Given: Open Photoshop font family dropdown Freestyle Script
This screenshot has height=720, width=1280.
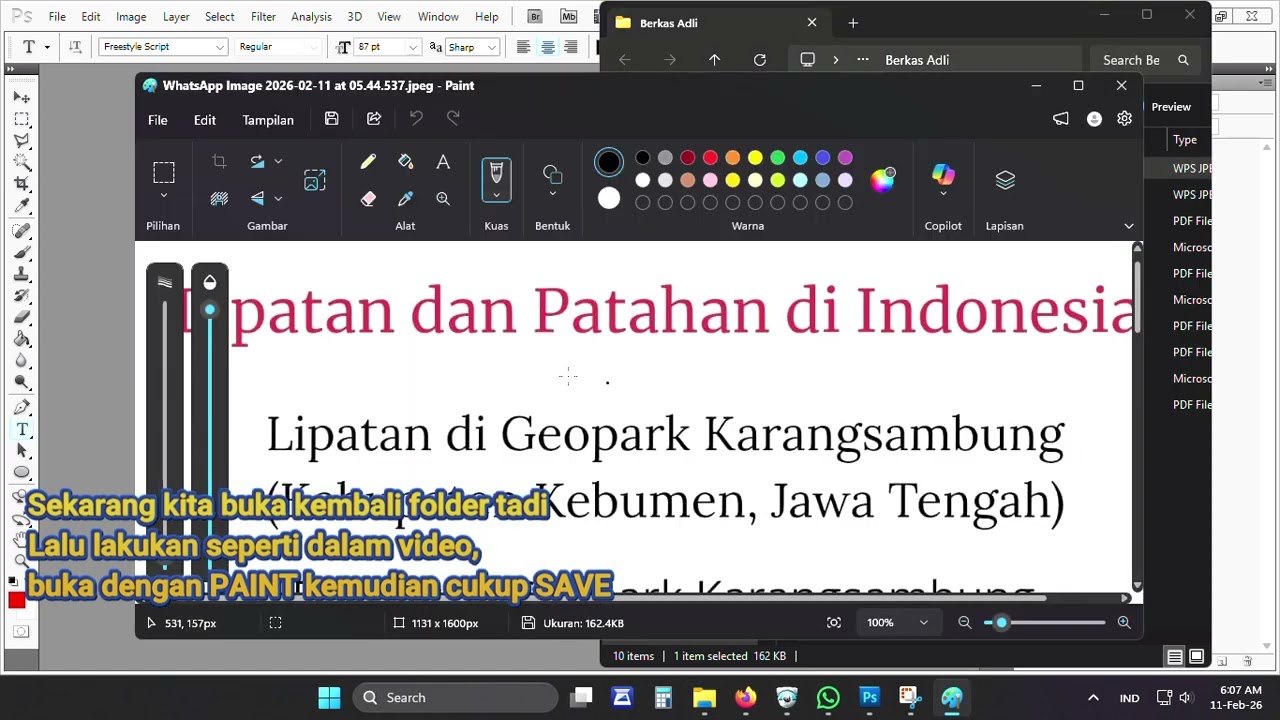Looking at the screenshot, I should pos(220,47).
